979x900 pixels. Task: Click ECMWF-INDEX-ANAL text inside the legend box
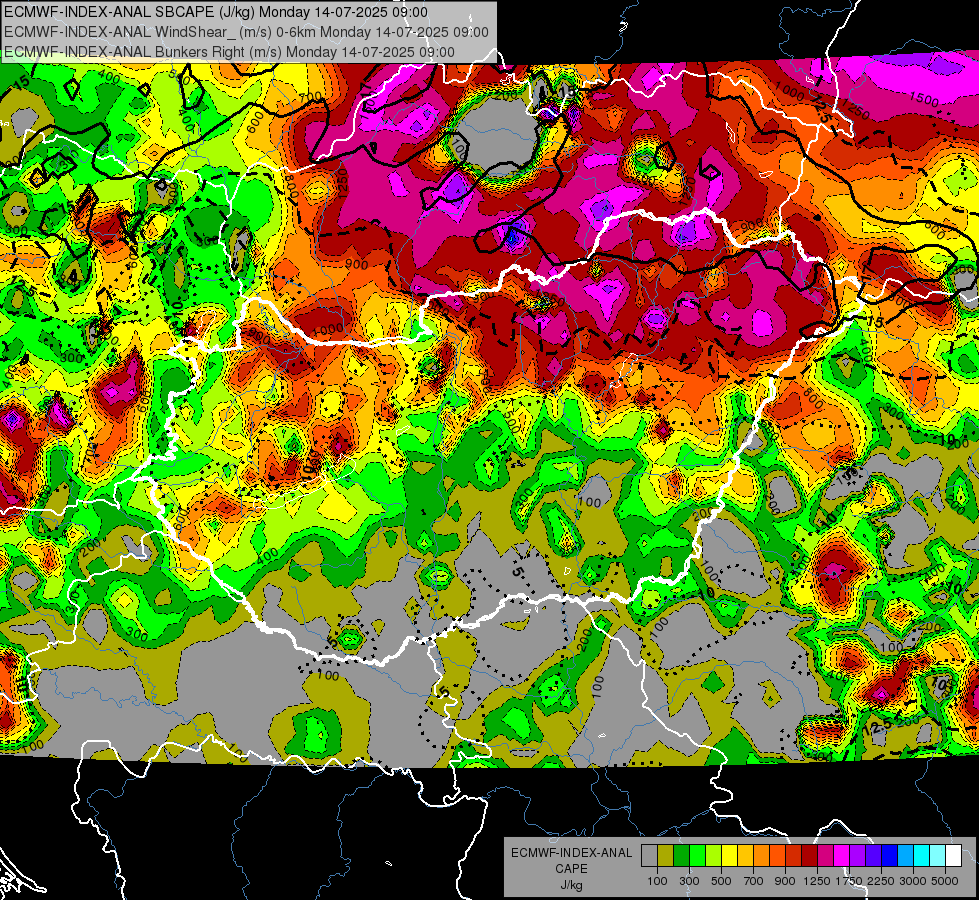(572, 853)
